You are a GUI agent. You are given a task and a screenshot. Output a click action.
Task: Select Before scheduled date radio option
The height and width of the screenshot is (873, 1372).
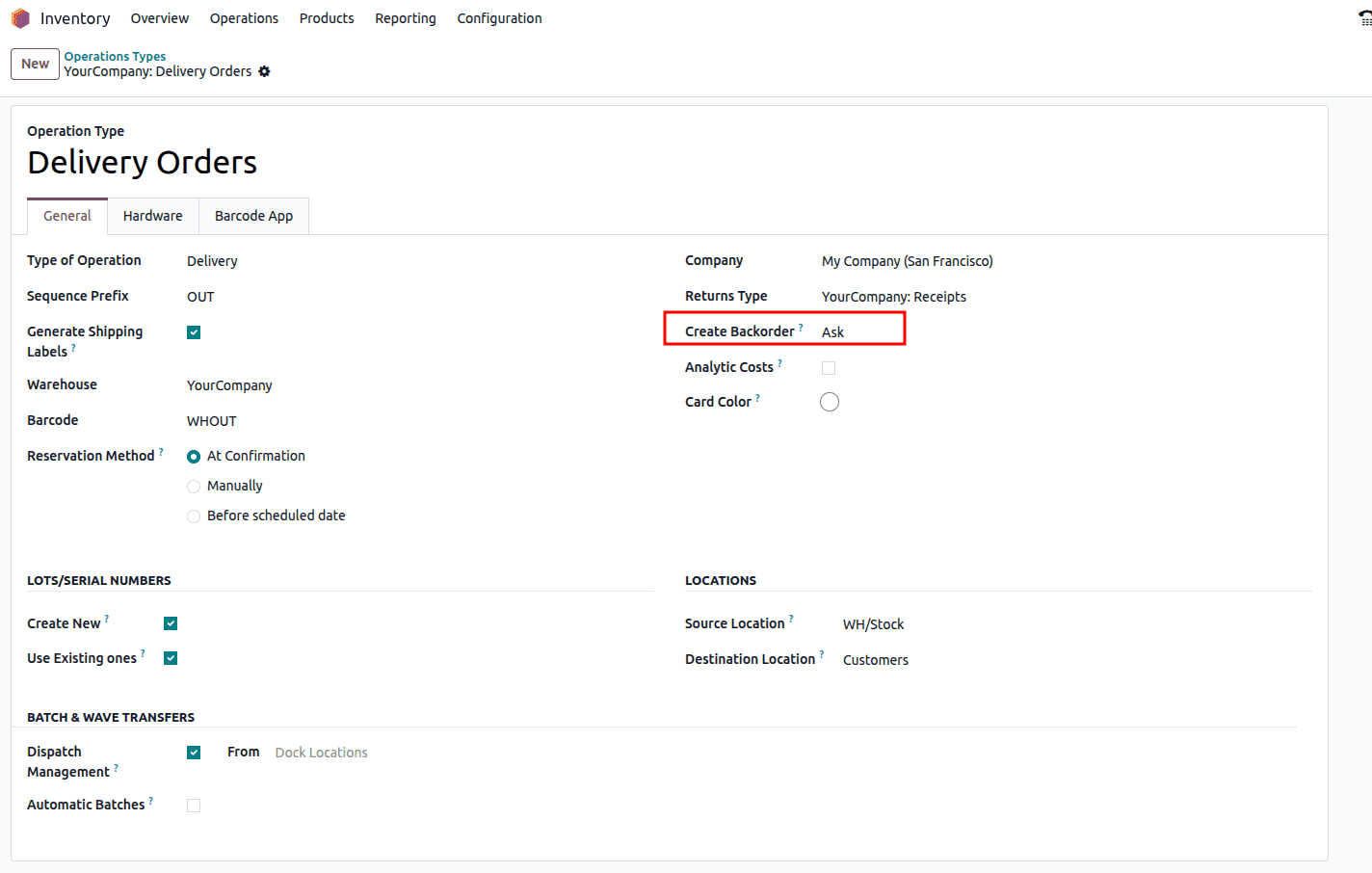[194, 516]
